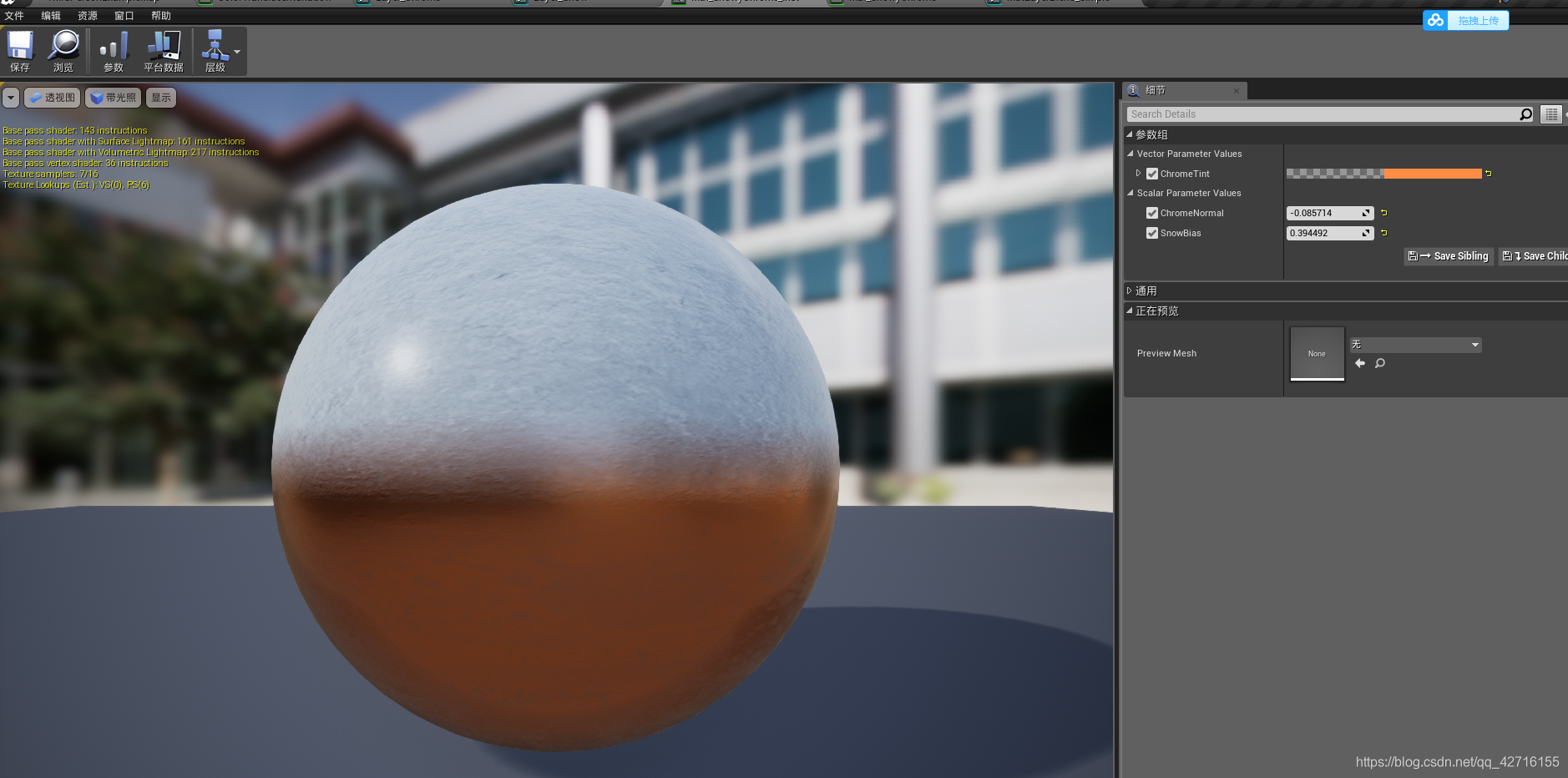This screenshot has width=1568, height=778.
Task: Reset the ChromeTint color to default
Action: click(1490, 174)
